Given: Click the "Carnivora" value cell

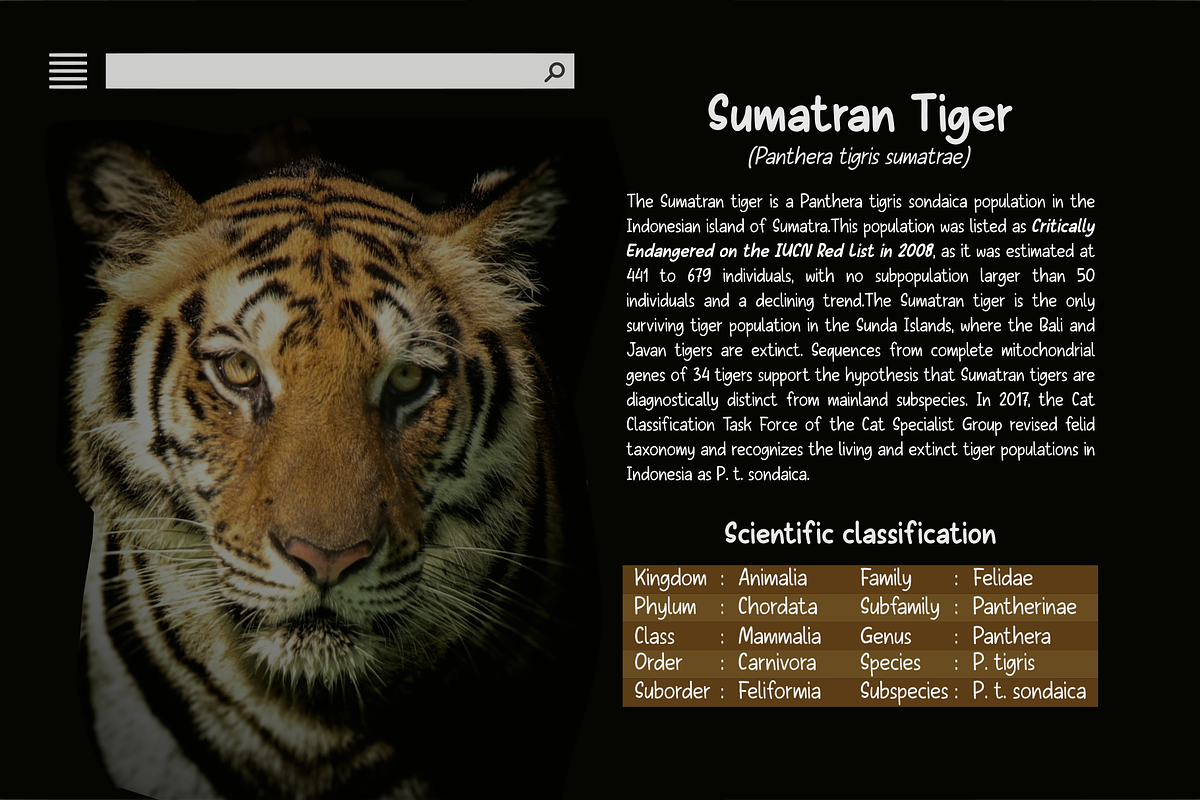Looking at the screenshot, I should (x=777, y=662).
